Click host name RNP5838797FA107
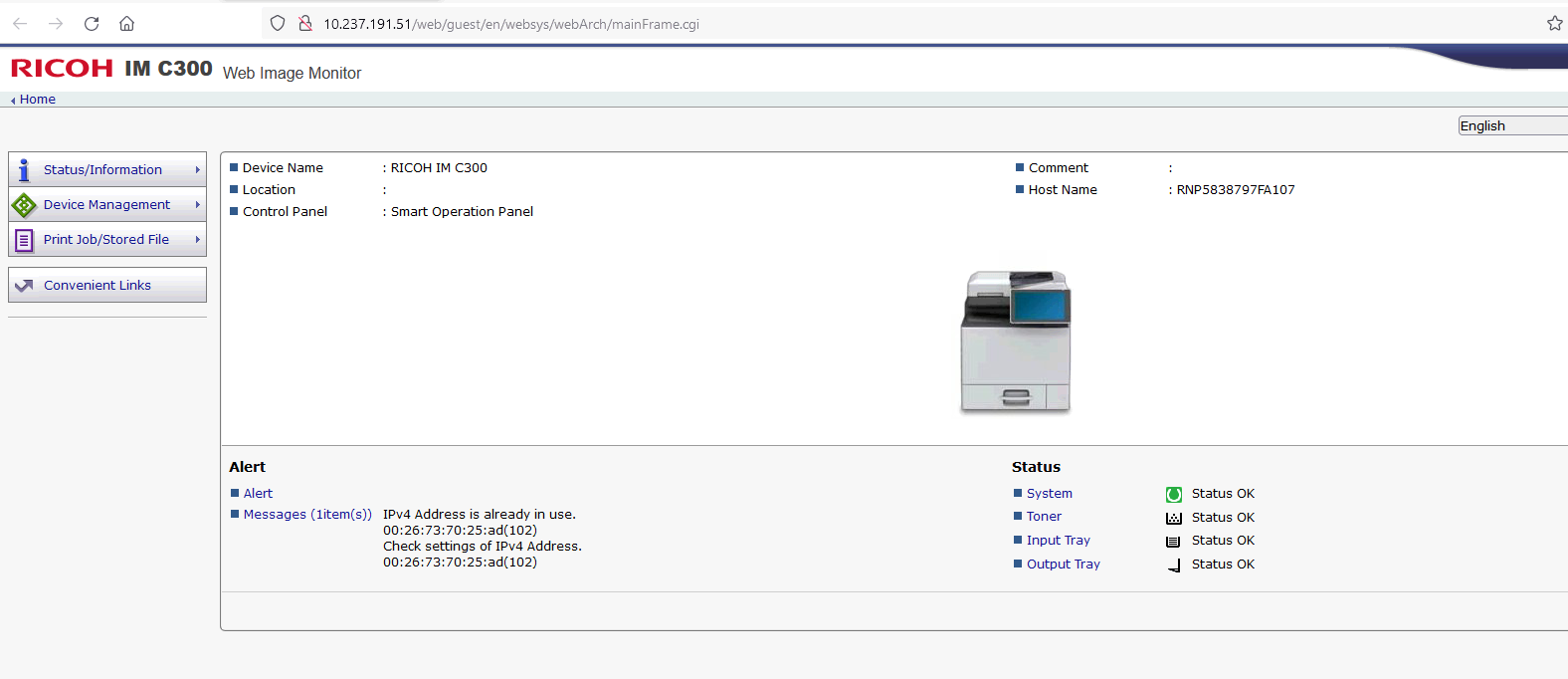Viewport: 1568px width, 679px height. (x=1236, y=190)
